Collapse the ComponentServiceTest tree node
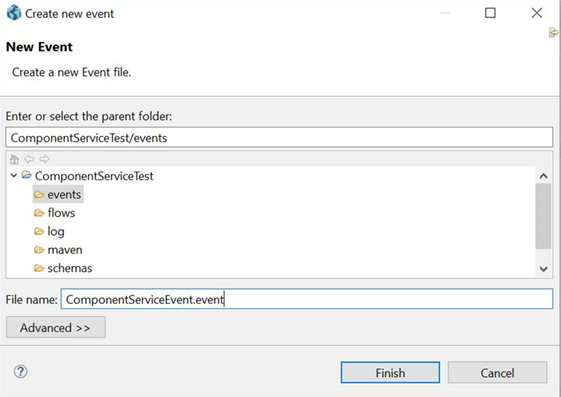This screenshot has width=561, height=397. pyautogui.click(x=14, y=176)
